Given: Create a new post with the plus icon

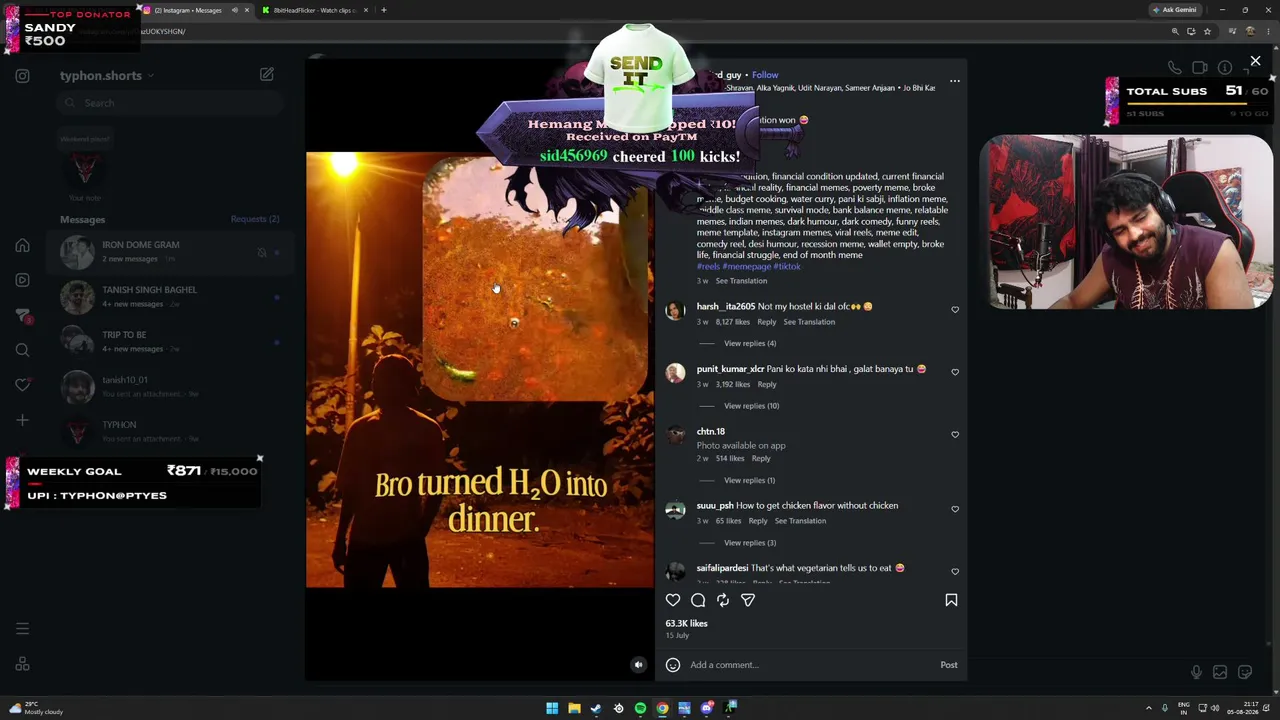Looking at the screenshot, I should [22, 420].
